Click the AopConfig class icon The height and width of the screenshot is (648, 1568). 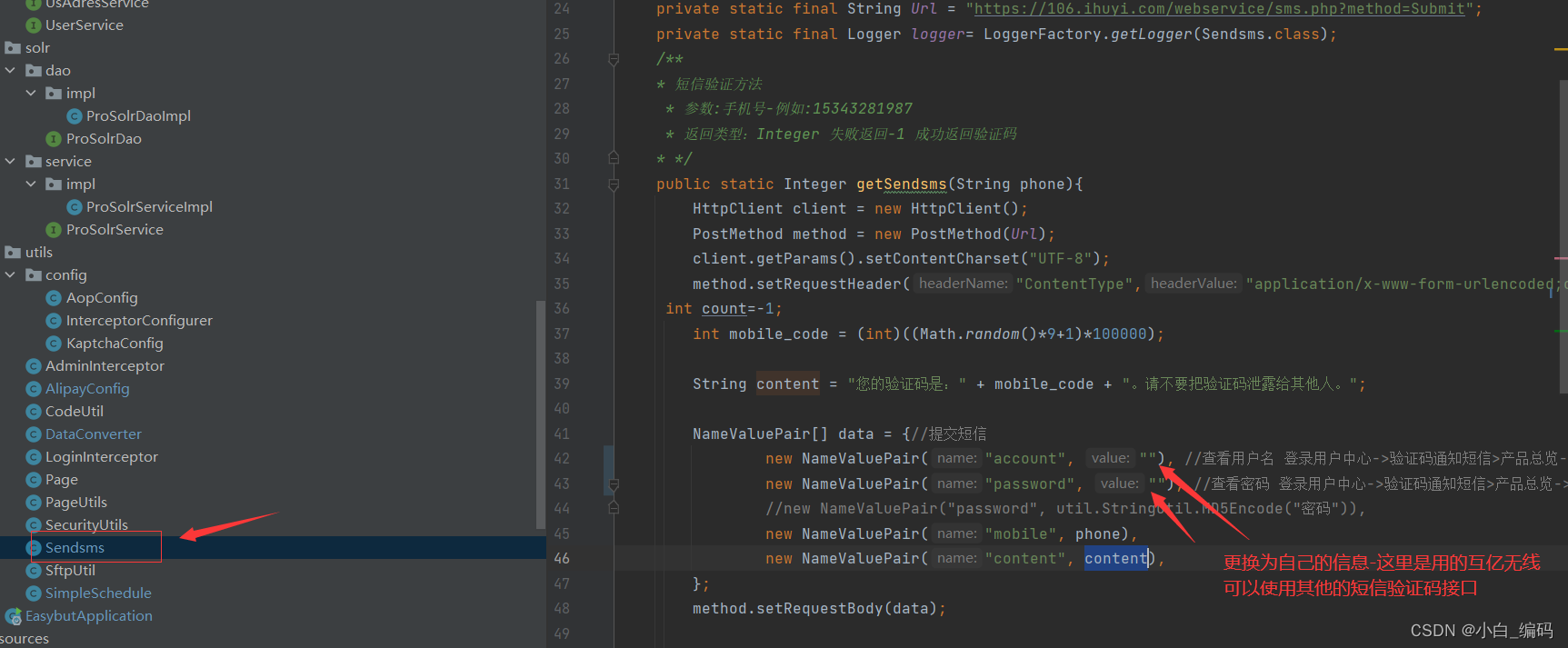(54, 298)
